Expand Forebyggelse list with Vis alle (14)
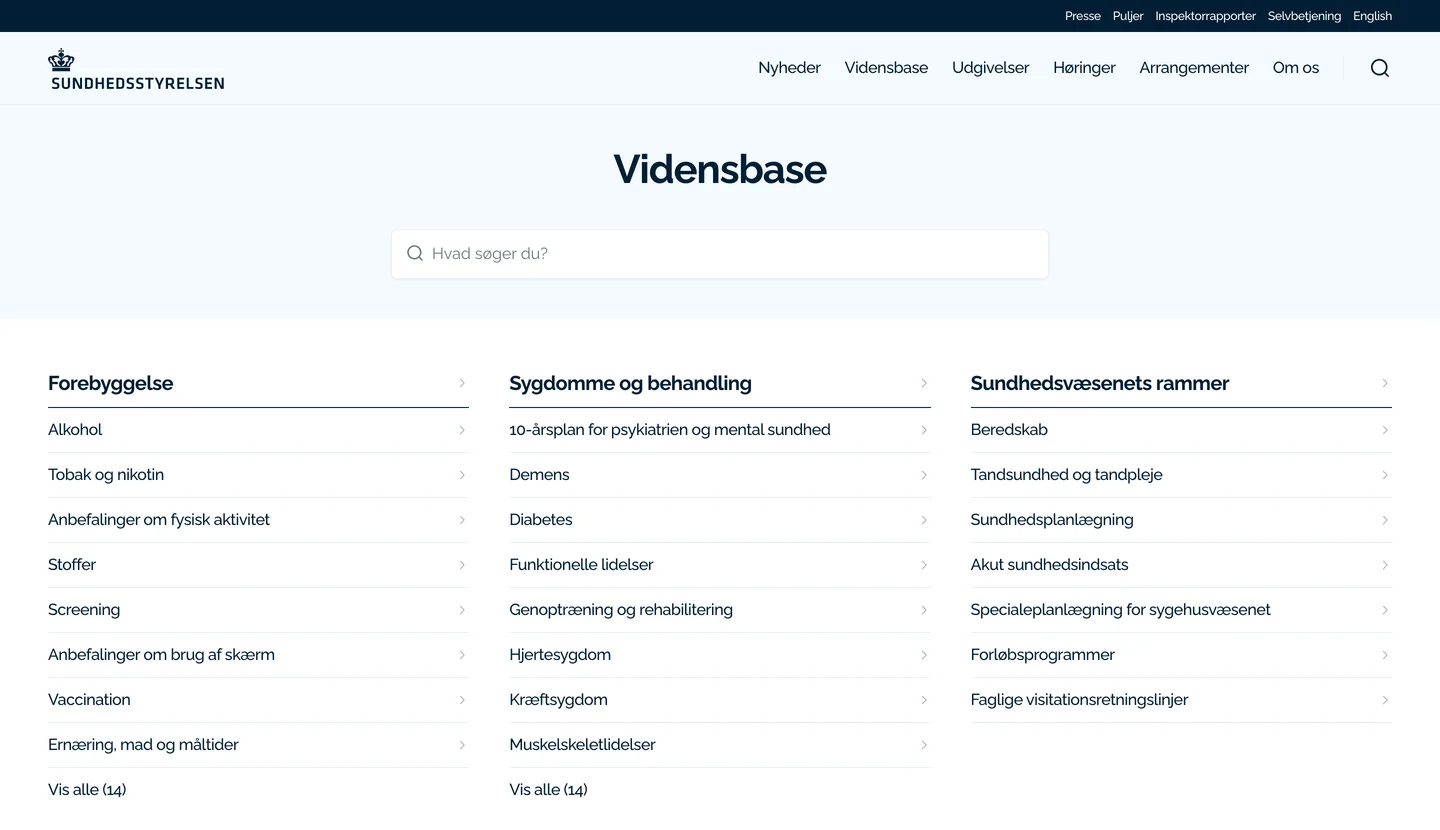The image size is (1440, 830). coord(87,790)
